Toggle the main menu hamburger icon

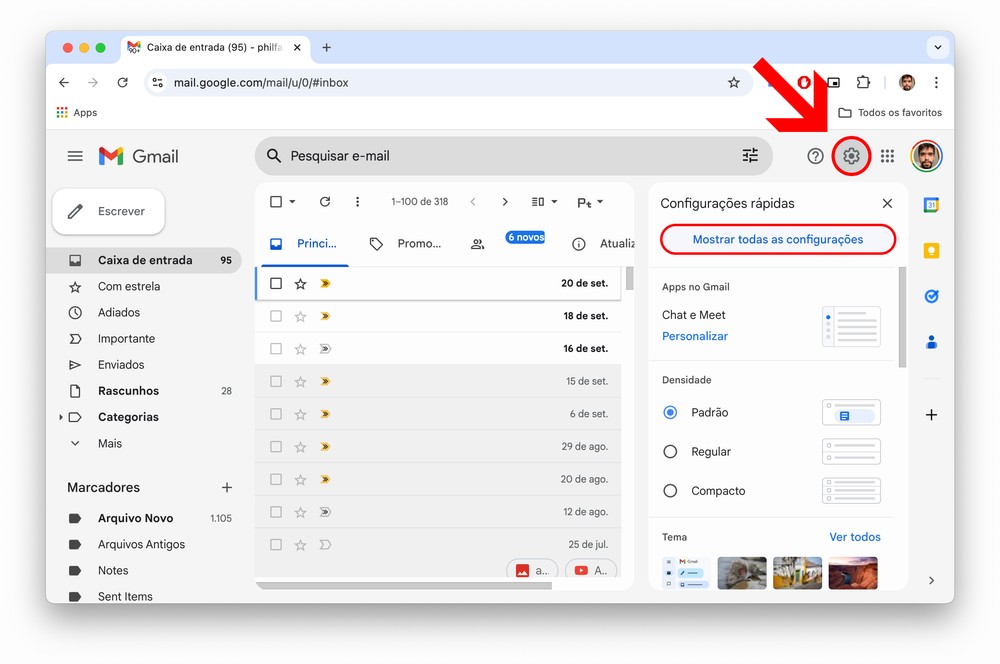75,156
